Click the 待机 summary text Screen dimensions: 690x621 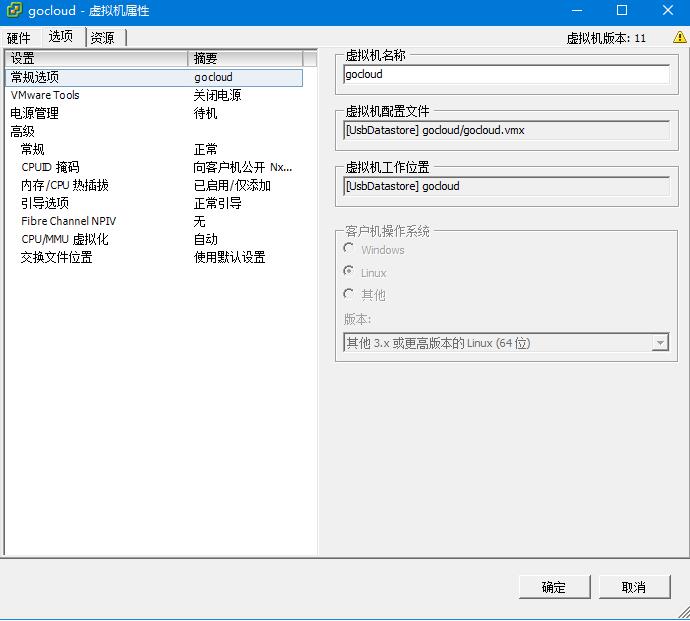206,113
